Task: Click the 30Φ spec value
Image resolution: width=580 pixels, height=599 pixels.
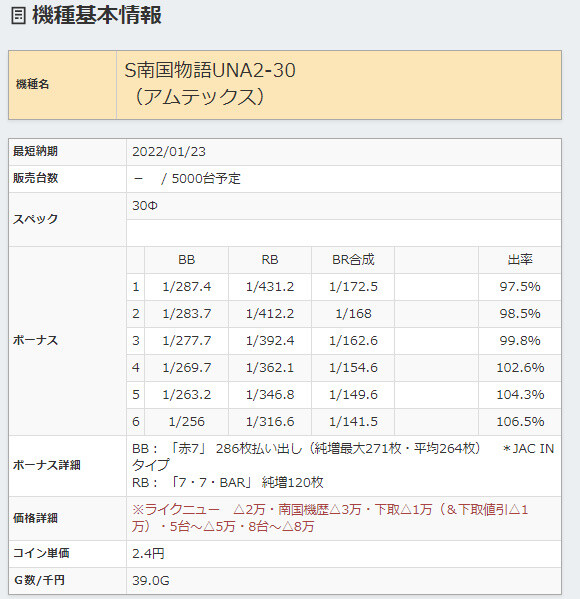Action: point(145,206)
